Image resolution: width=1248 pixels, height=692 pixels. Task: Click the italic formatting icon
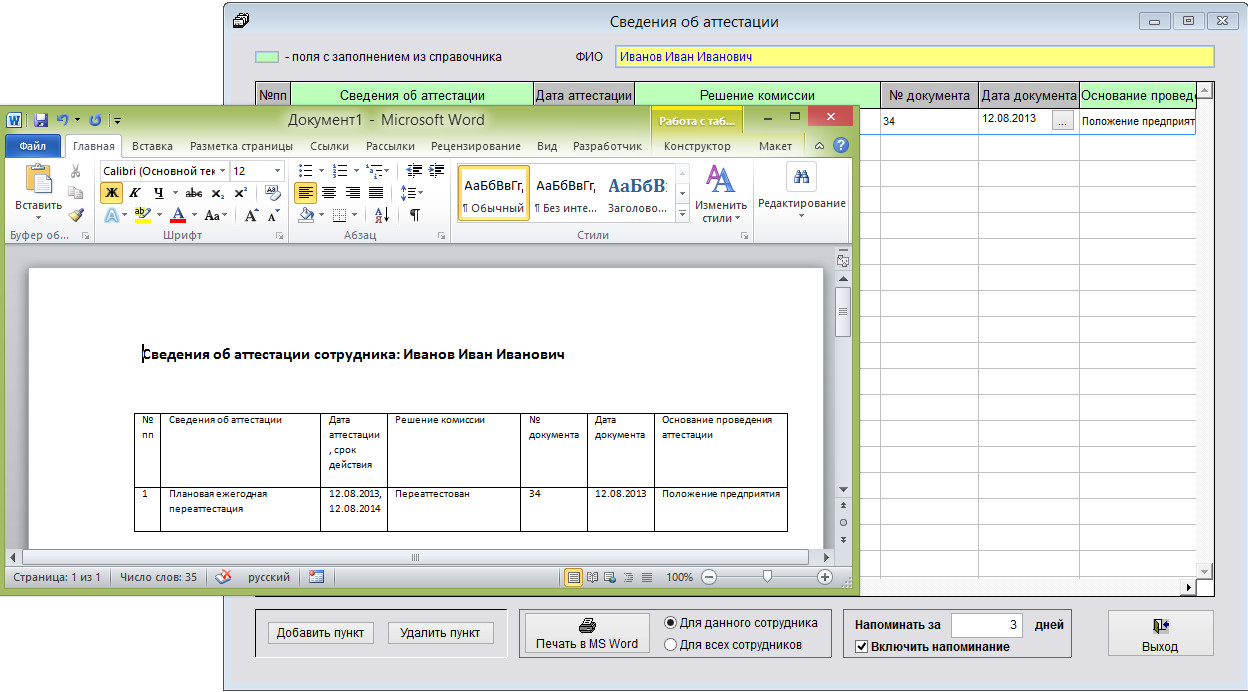click(134, 193)
